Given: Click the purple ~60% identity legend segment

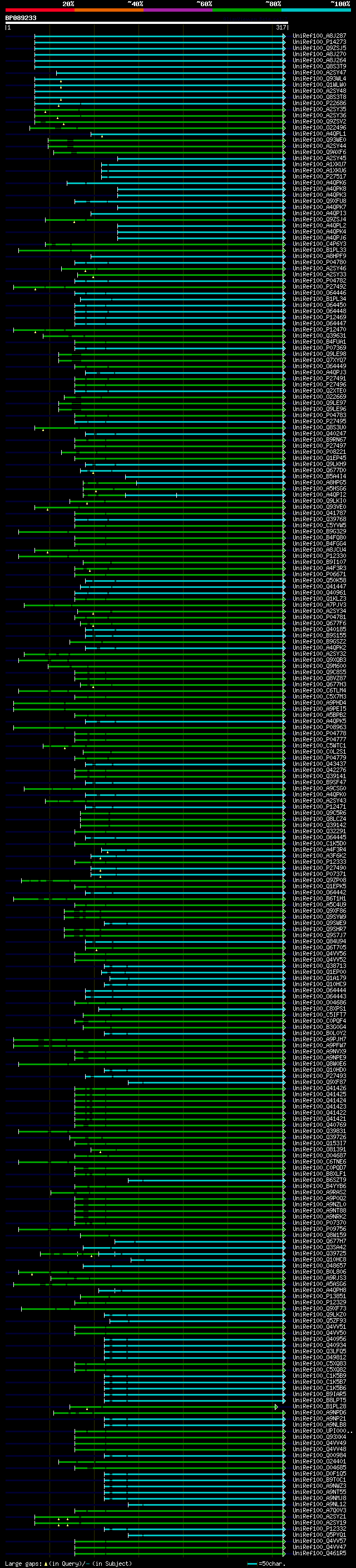Looking at the screenshot, I should pos(177,10).
